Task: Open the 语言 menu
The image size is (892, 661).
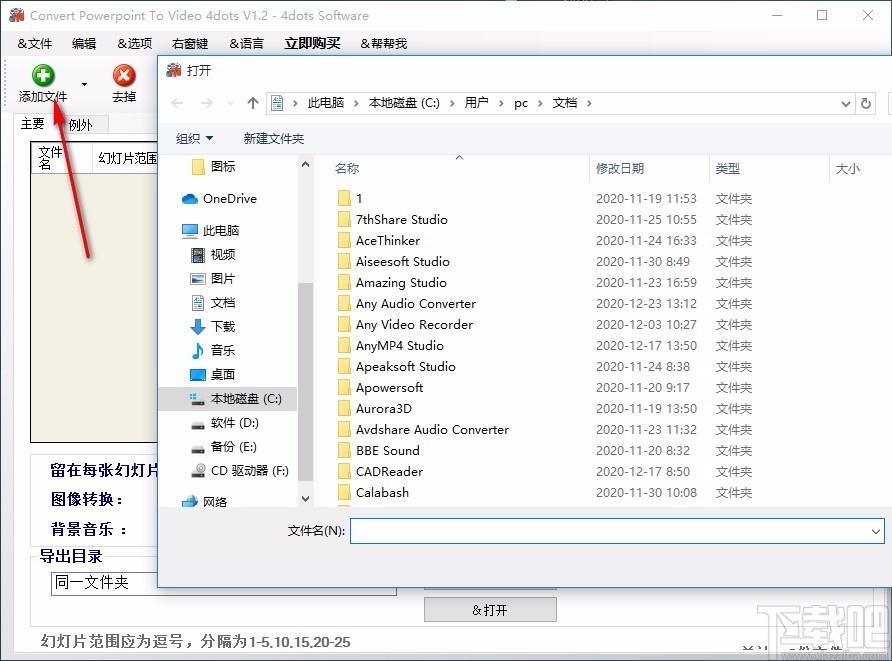Action: pos(246,43)
